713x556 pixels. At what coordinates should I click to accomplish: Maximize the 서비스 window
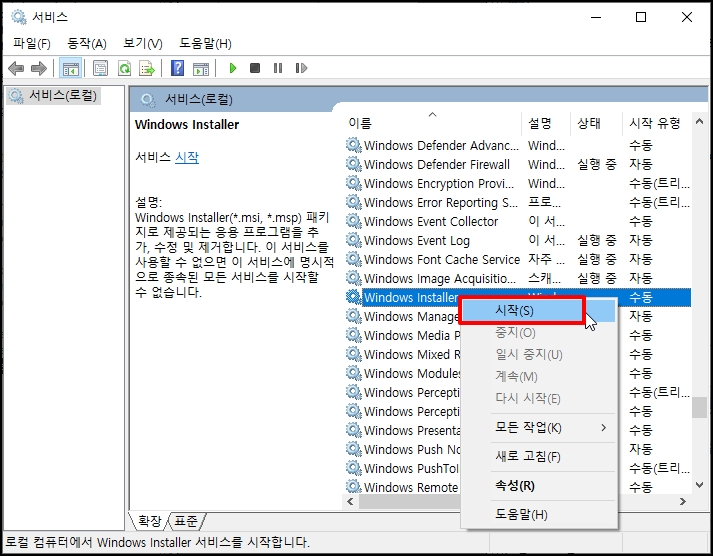click(x=641, y=17)
